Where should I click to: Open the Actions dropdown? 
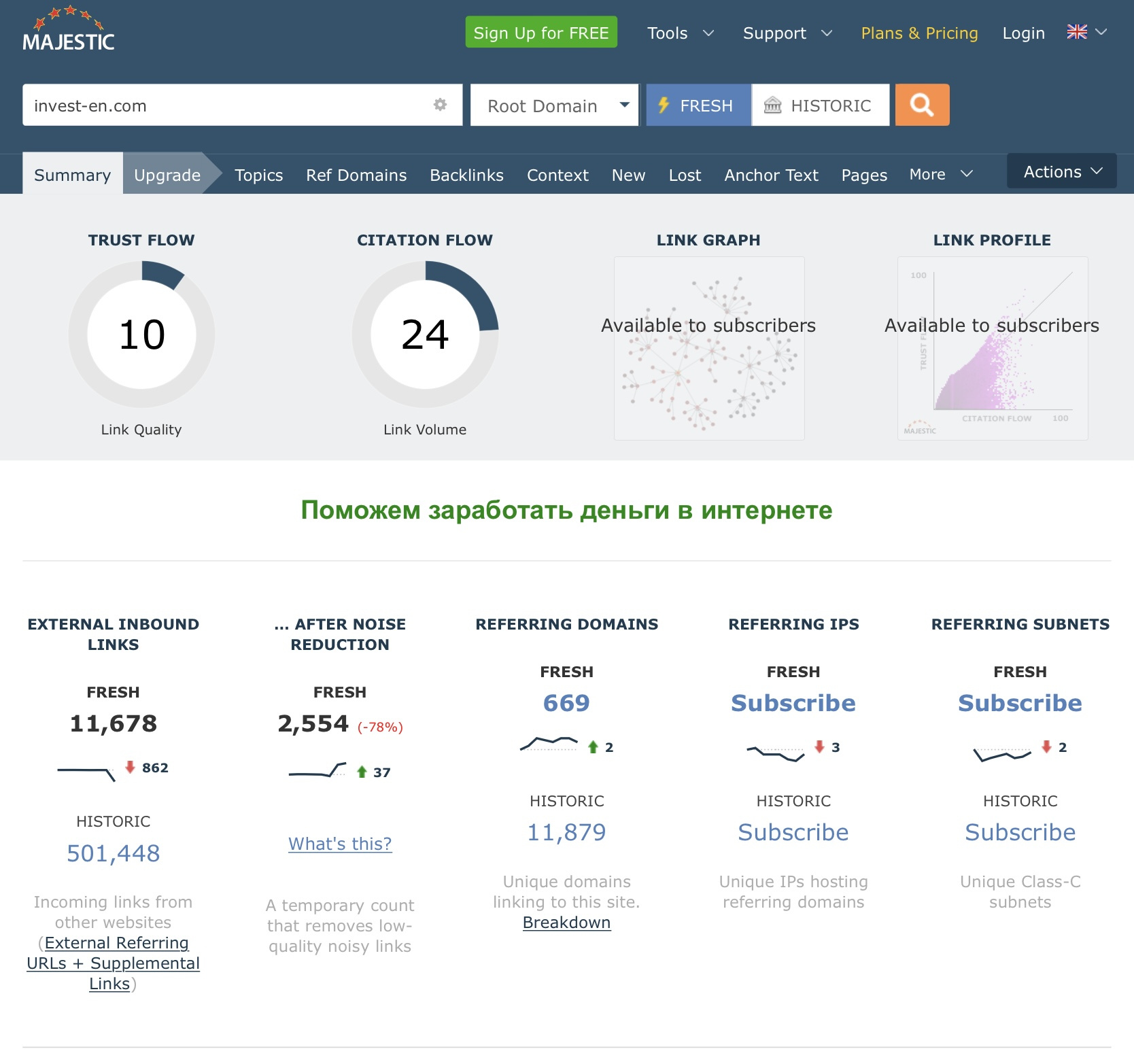tap(1062, 171)
